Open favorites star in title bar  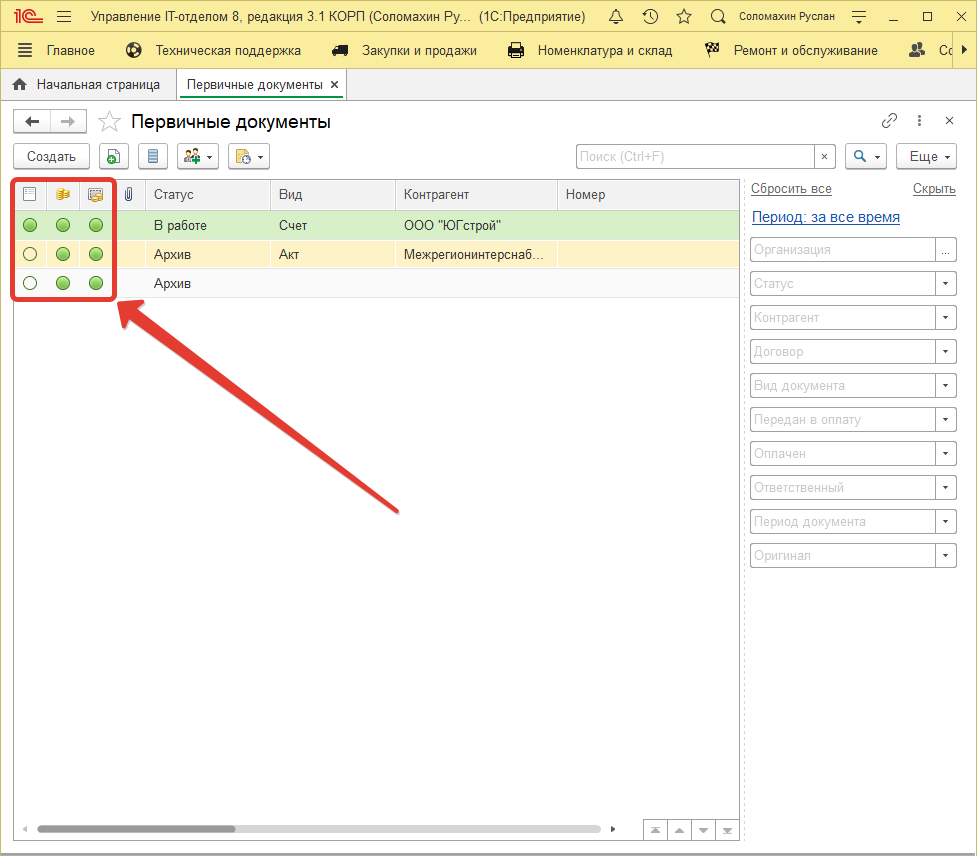[684, 17]
